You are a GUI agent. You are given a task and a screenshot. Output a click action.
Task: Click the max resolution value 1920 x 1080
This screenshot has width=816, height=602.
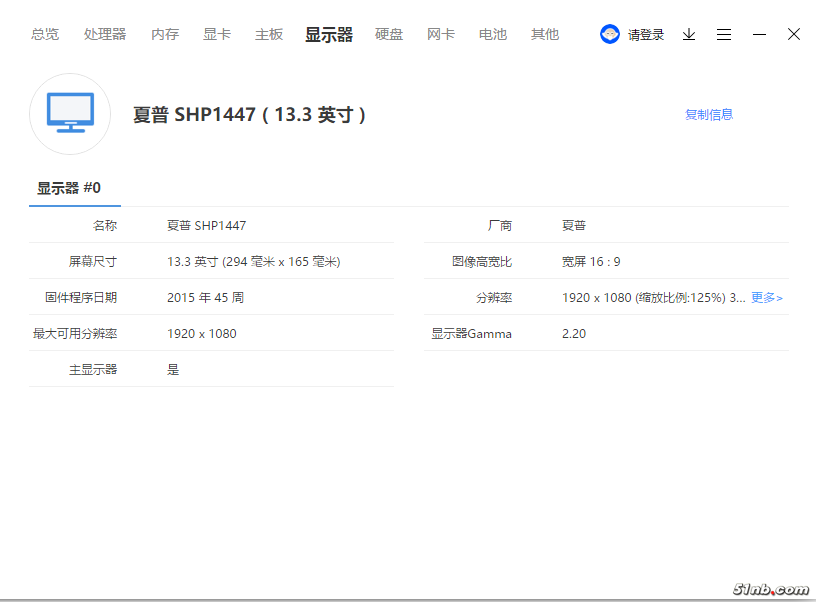coord(202,334)
